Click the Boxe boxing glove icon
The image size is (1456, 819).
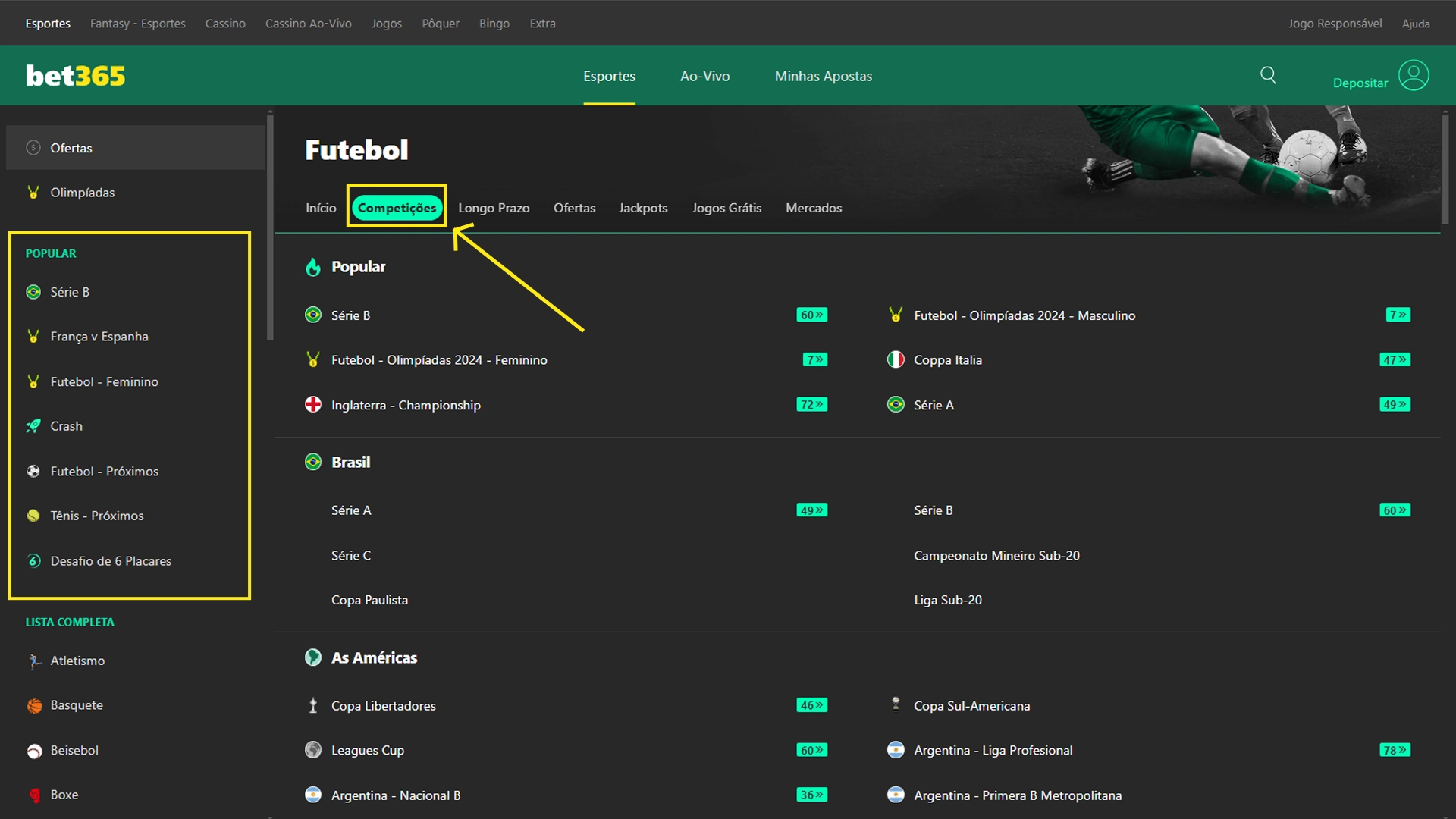pos(34,795)
